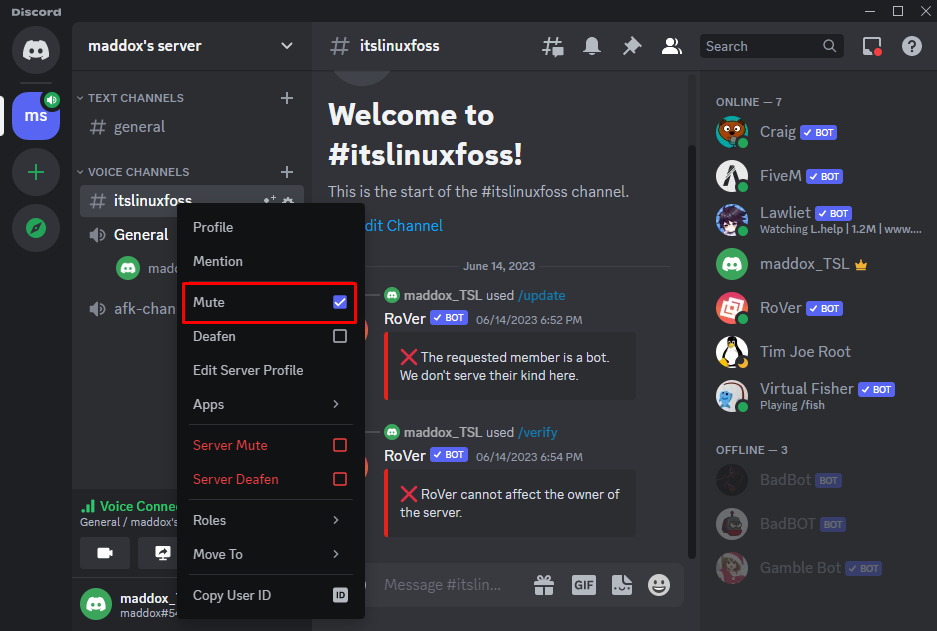Check the Deafen checkbox
Screen dimensions: 937x631
point(340,336)
